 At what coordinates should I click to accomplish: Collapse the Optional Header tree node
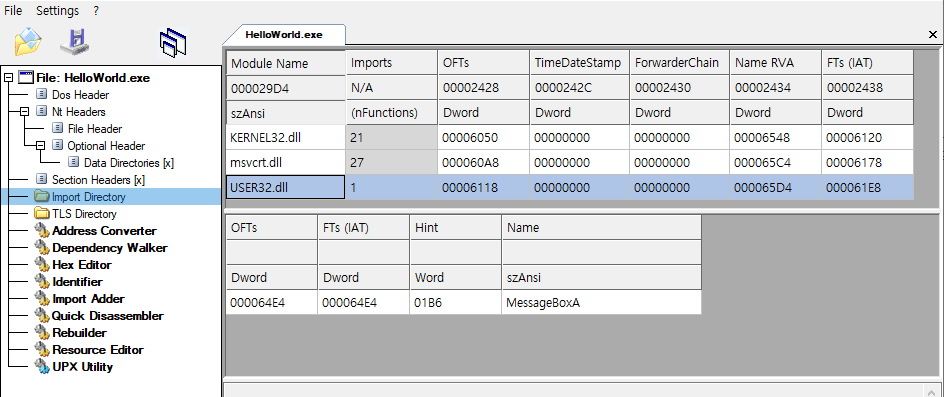(x=40, y=145)
